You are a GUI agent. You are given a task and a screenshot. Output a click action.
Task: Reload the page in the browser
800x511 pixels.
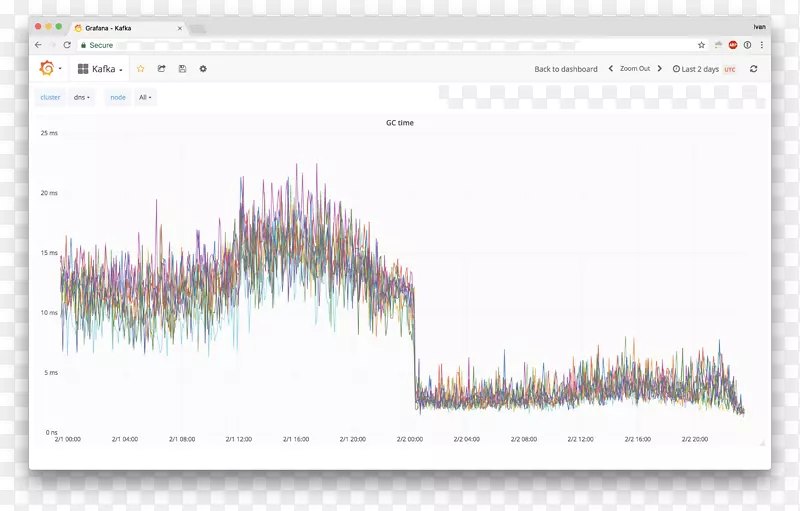tap(67, 45)
